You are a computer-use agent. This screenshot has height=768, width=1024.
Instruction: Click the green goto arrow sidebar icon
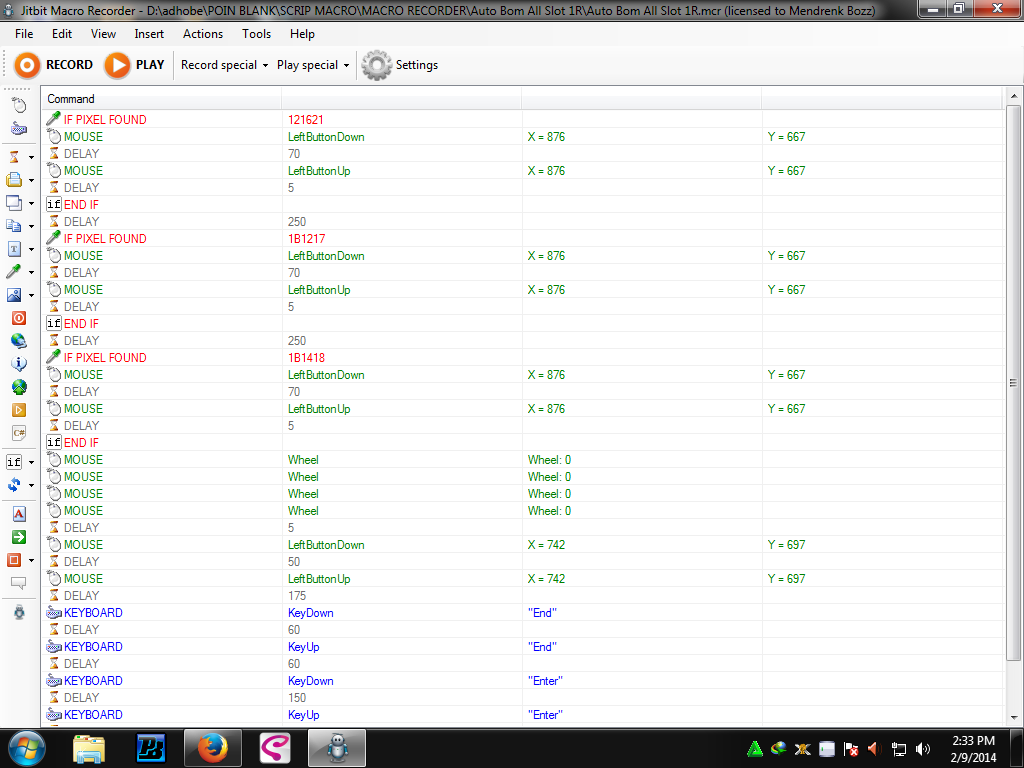pyautogui.click(x=19, y=537)
